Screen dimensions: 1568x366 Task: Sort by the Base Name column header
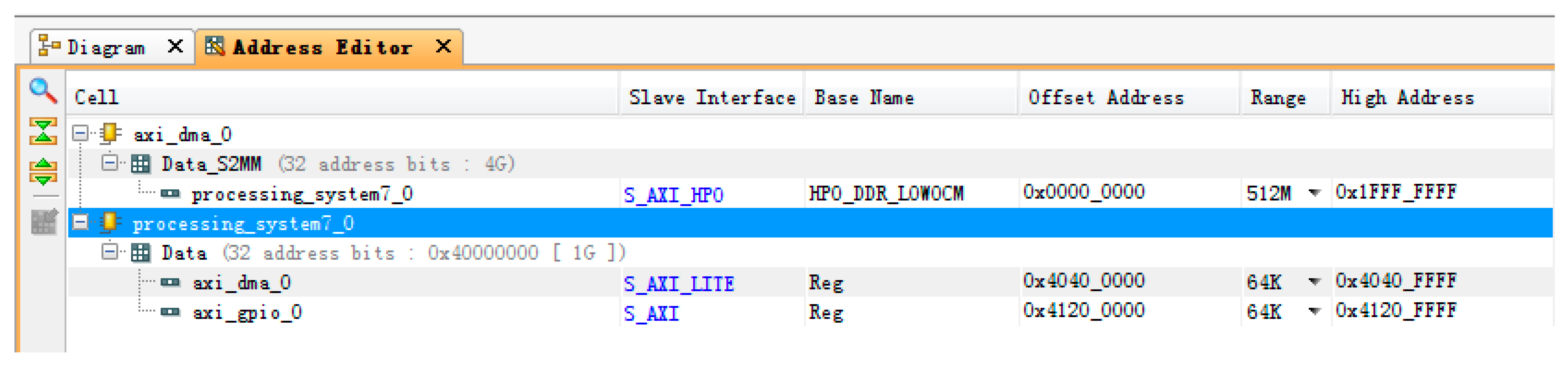(x=911, y=97)
